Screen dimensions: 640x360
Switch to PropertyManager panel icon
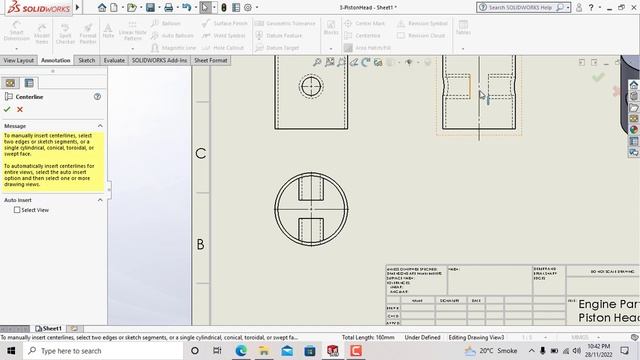click(x=29, y=83)
